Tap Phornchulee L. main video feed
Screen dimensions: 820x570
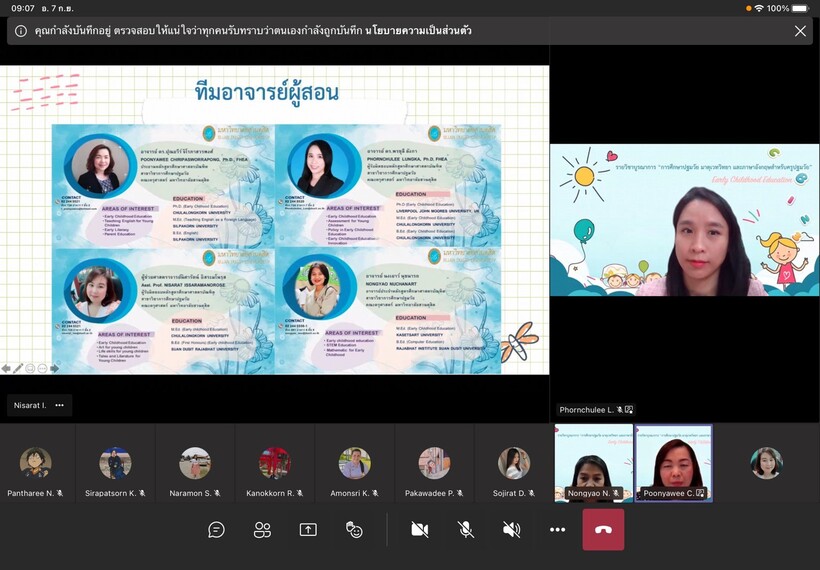[684, 220]
